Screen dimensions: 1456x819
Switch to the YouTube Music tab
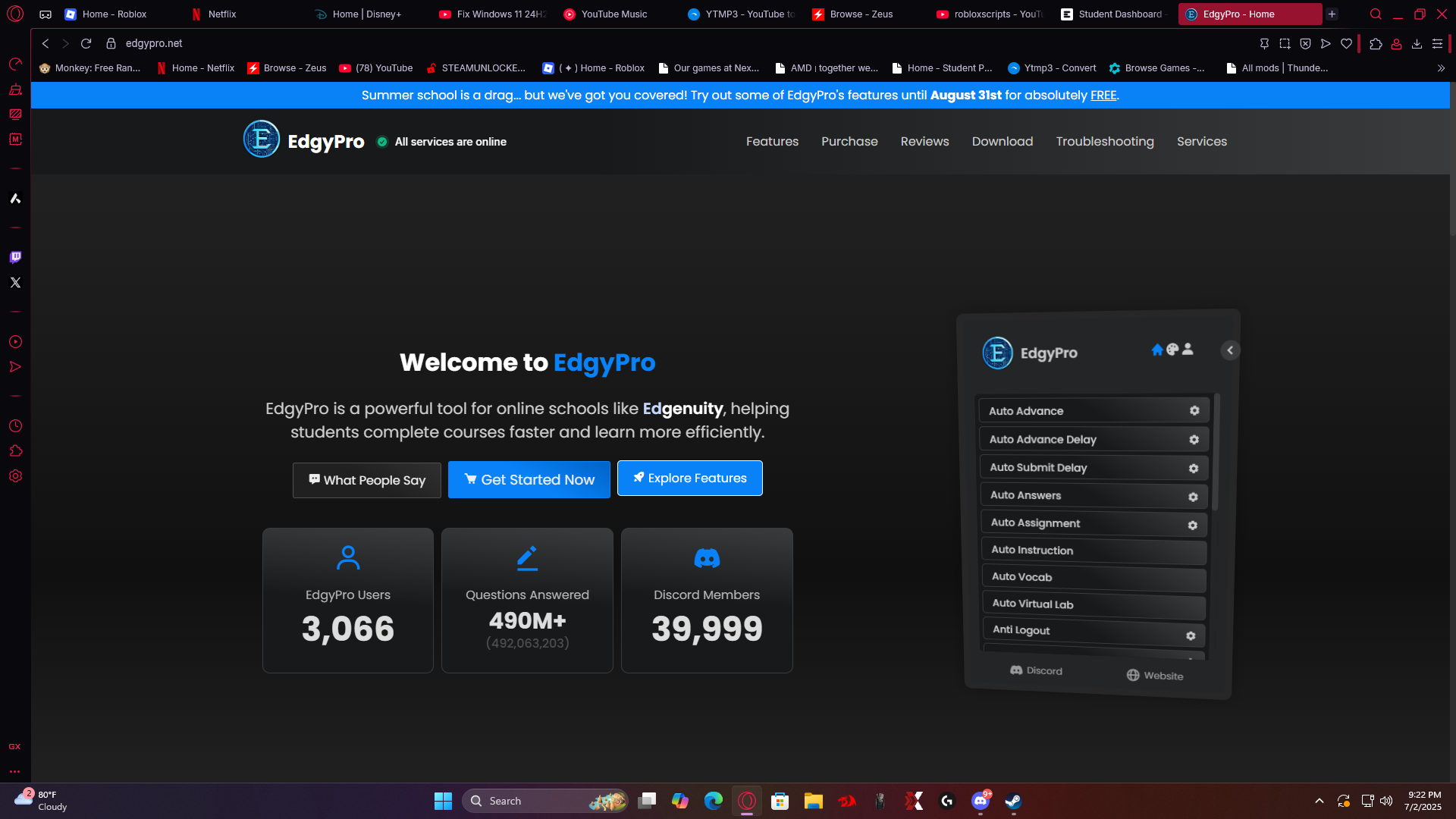click(614, 14)
